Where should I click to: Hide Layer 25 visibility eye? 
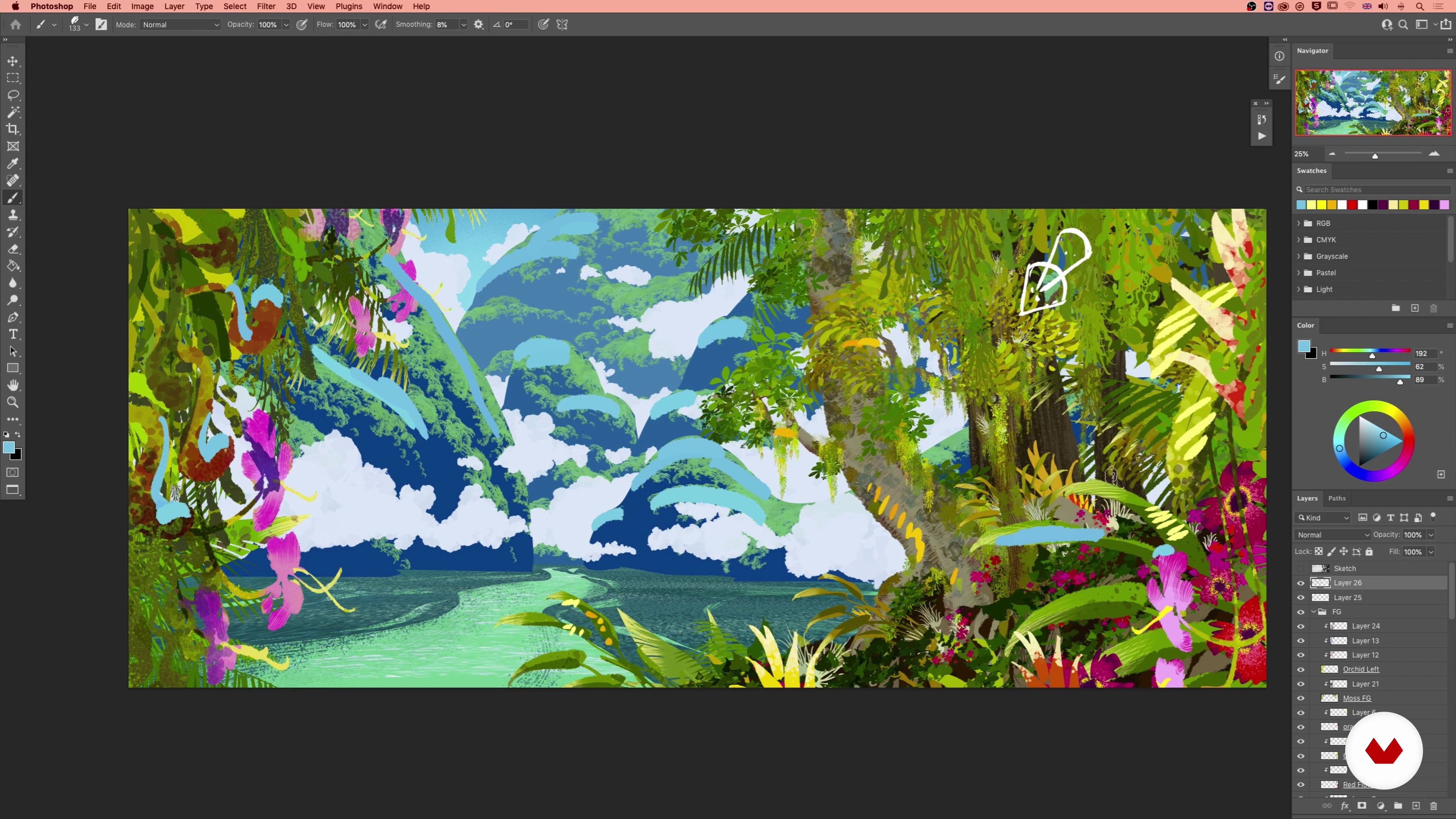point(1301,598)
